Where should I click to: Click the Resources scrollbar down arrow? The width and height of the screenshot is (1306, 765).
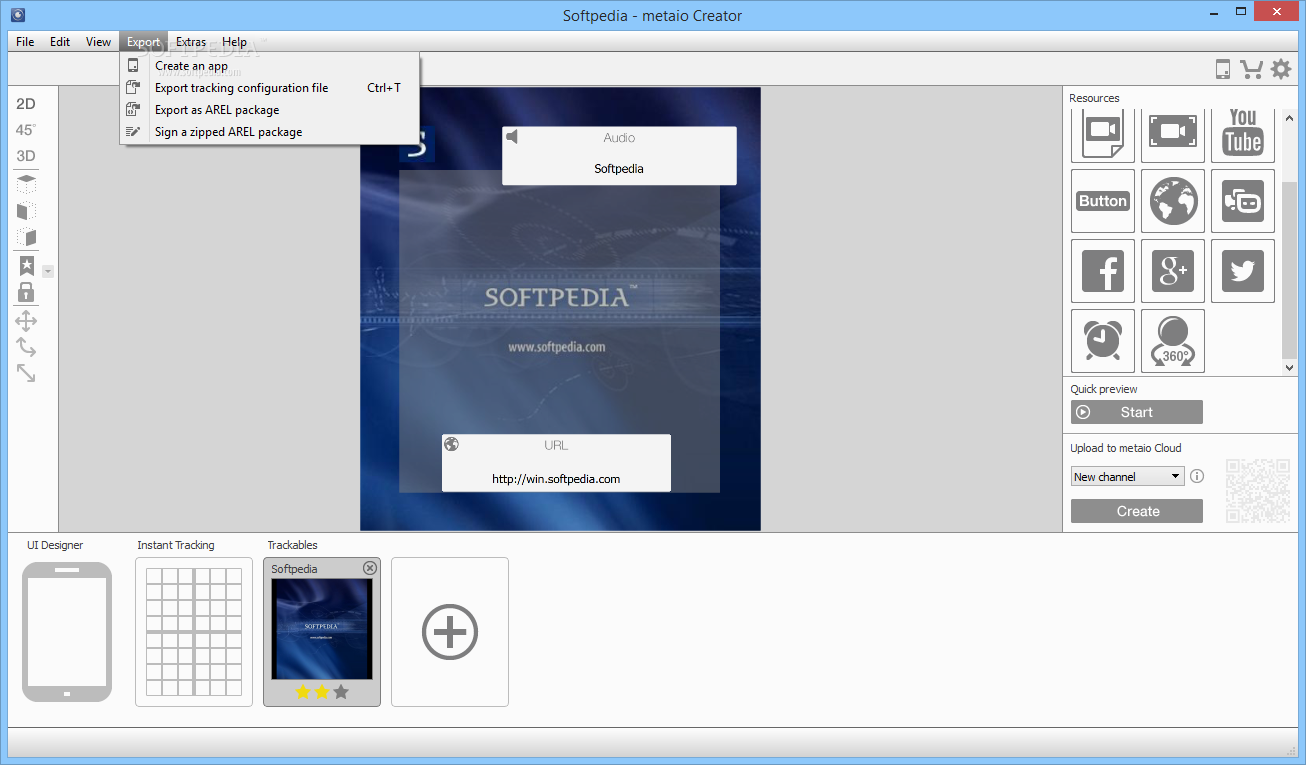[1289, 368]
